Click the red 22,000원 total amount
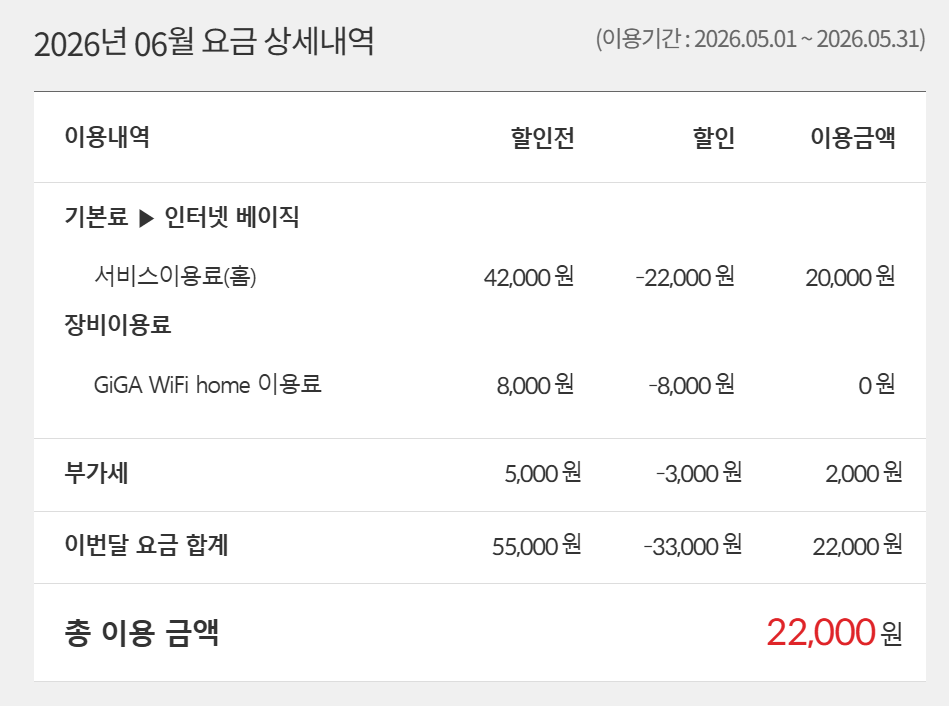This screenshot has height=706, width=949. click(834, 632)
